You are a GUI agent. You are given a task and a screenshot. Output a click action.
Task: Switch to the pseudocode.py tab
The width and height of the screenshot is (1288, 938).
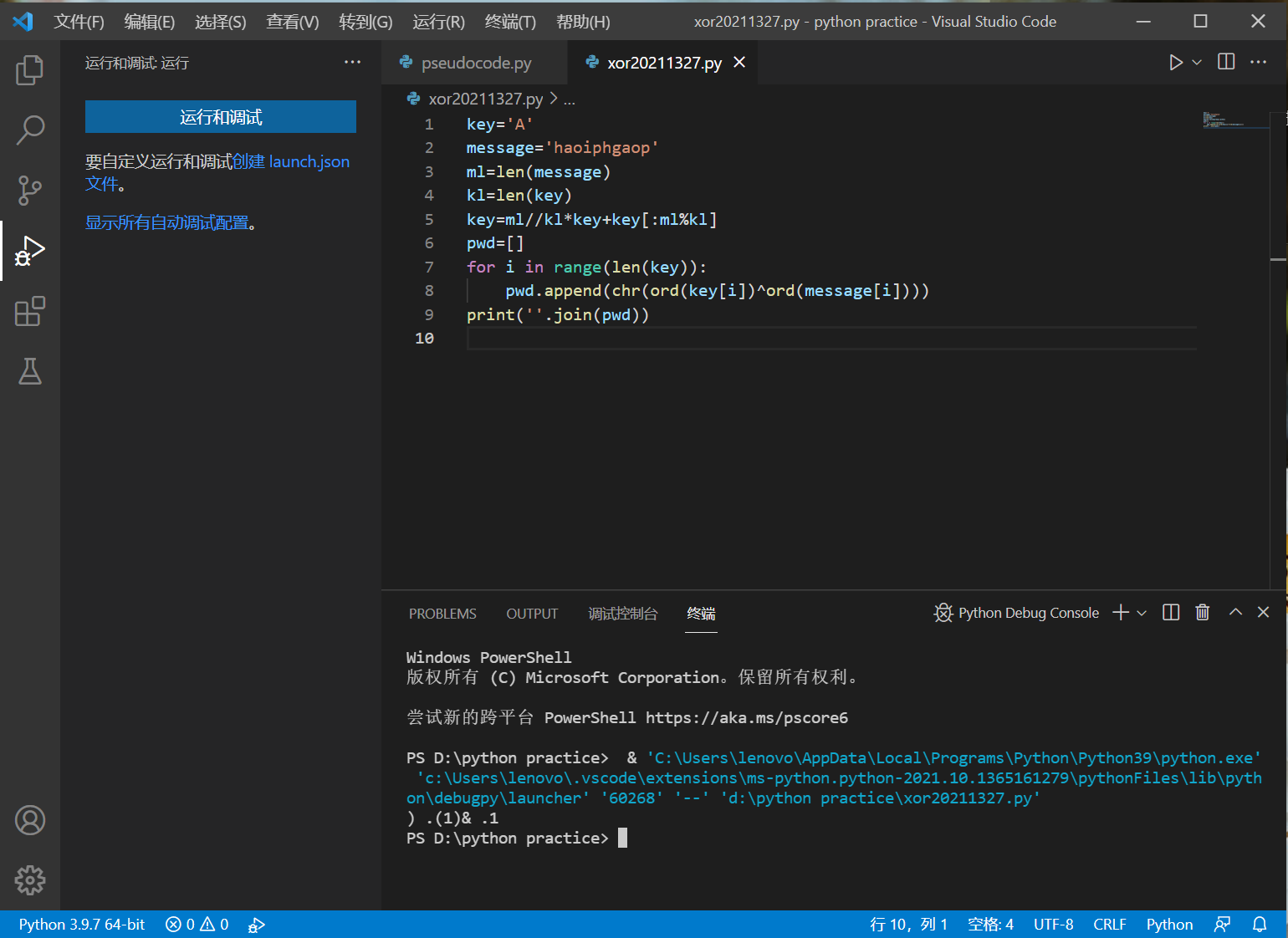[x=475, y=63]
